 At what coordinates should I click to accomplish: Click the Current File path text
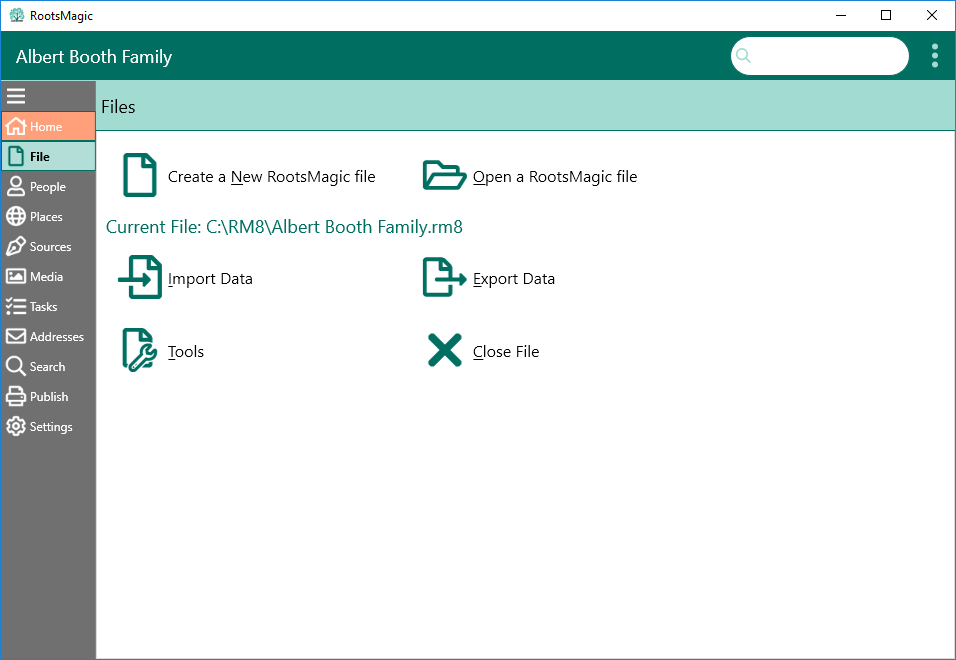tap(284, 227)
